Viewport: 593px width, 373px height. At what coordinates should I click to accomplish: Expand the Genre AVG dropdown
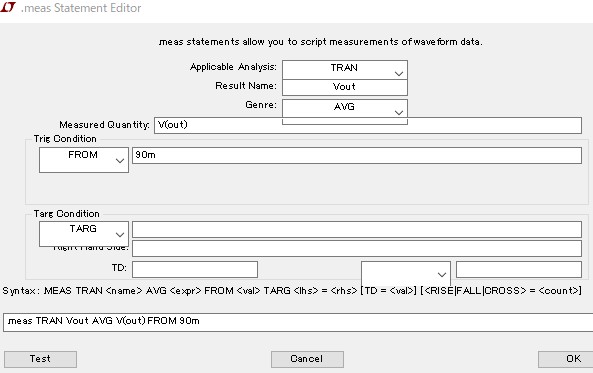[345, 109]
